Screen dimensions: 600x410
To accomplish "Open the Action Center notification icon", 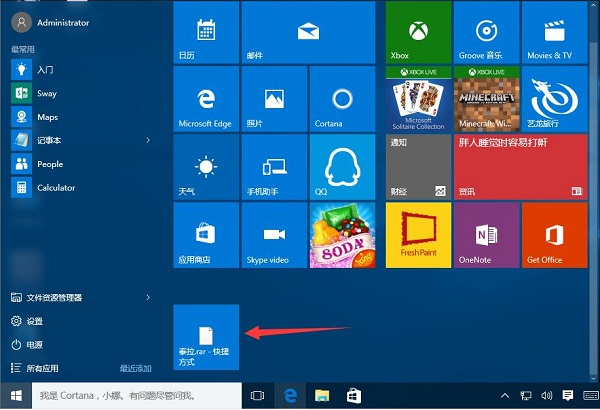I will tap(568, 395).
